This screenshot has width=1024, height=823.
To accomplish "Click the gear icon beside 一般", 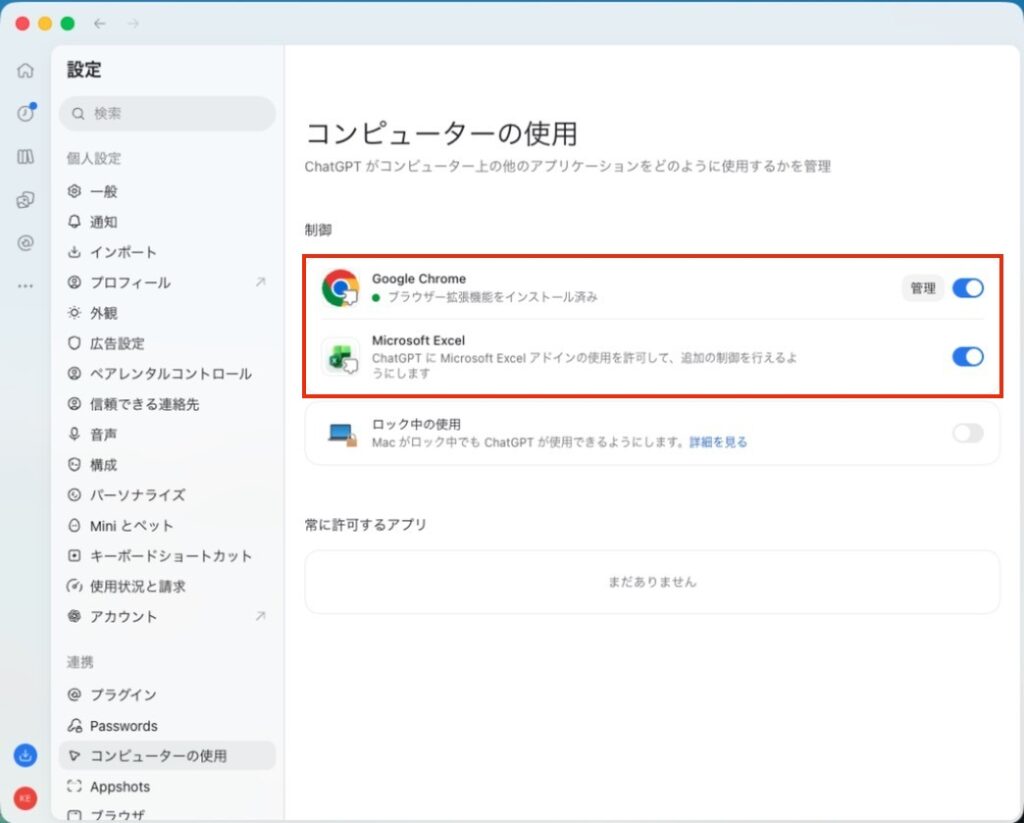I will (x=74, y=191).
